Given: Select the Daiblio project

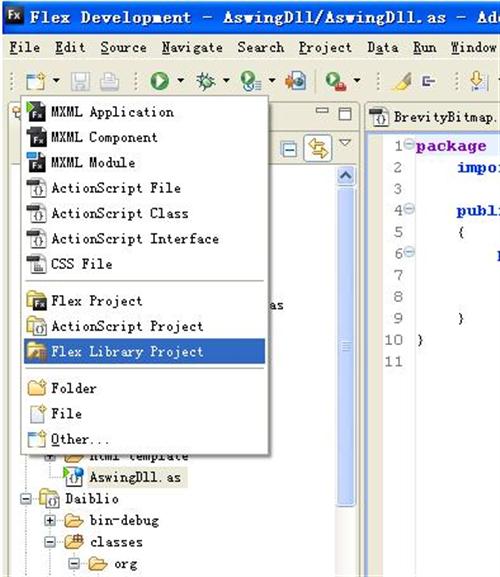Looking at the screenshot, I should (x=92, y=499).
